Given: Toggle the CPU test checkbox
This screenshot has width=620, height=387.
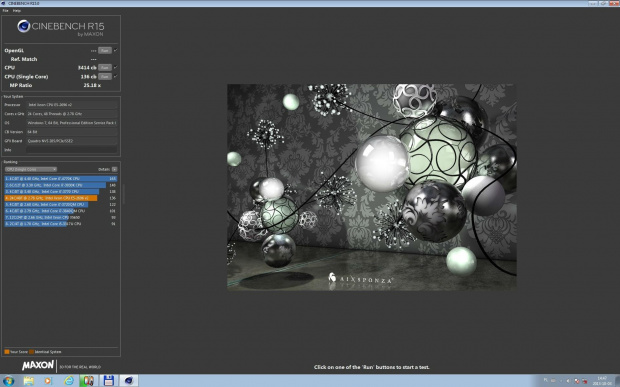Looking at the screenshot, I should pos(115,67).
